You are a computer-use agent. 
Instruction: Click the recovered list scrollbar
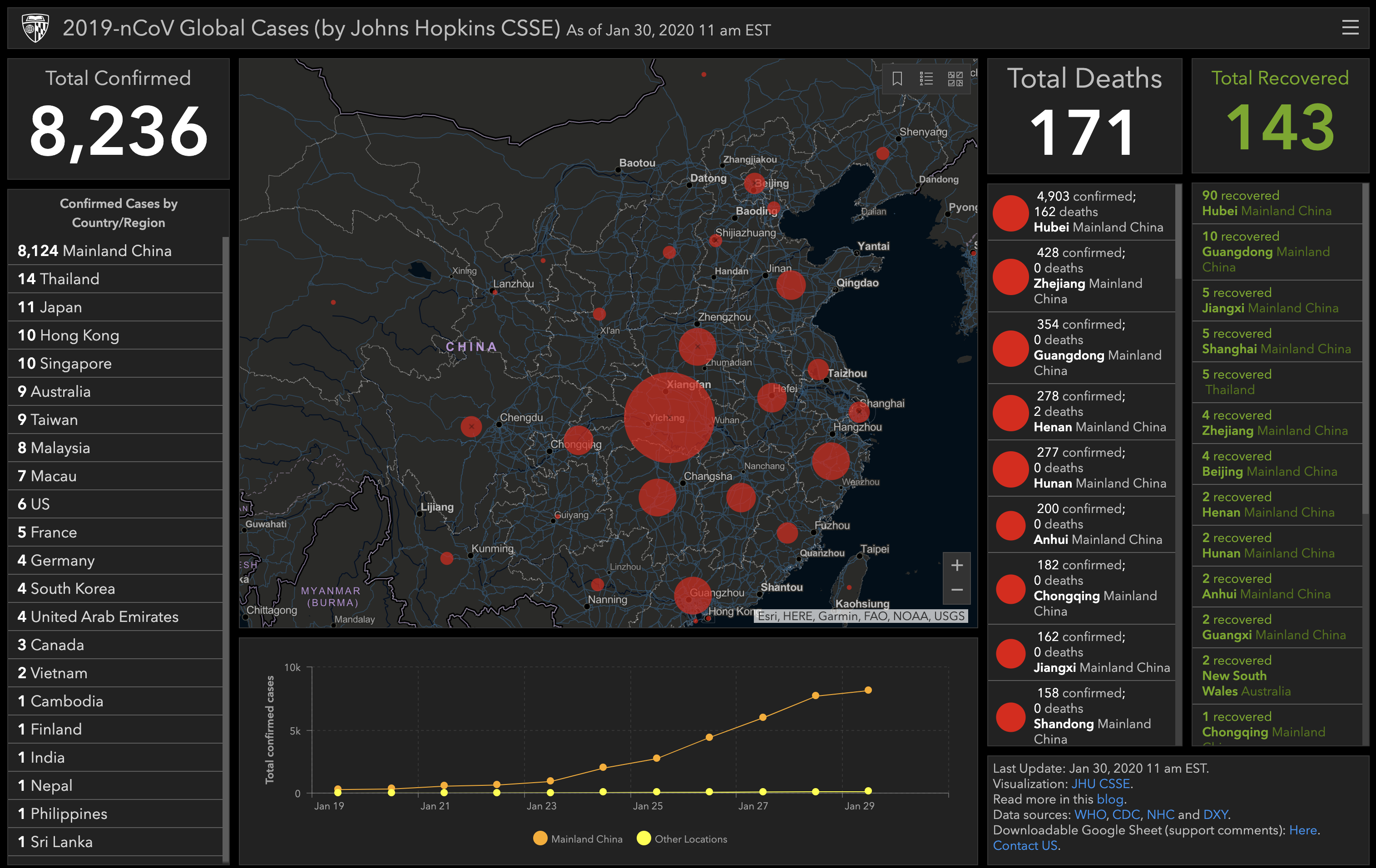coord(1366,348)
